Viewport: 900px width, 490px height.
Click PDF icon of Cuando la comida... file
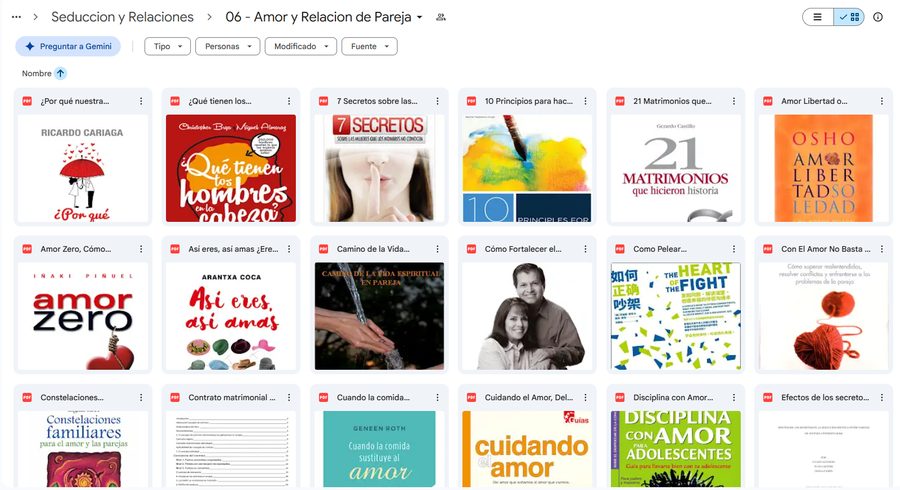point(323,397)
